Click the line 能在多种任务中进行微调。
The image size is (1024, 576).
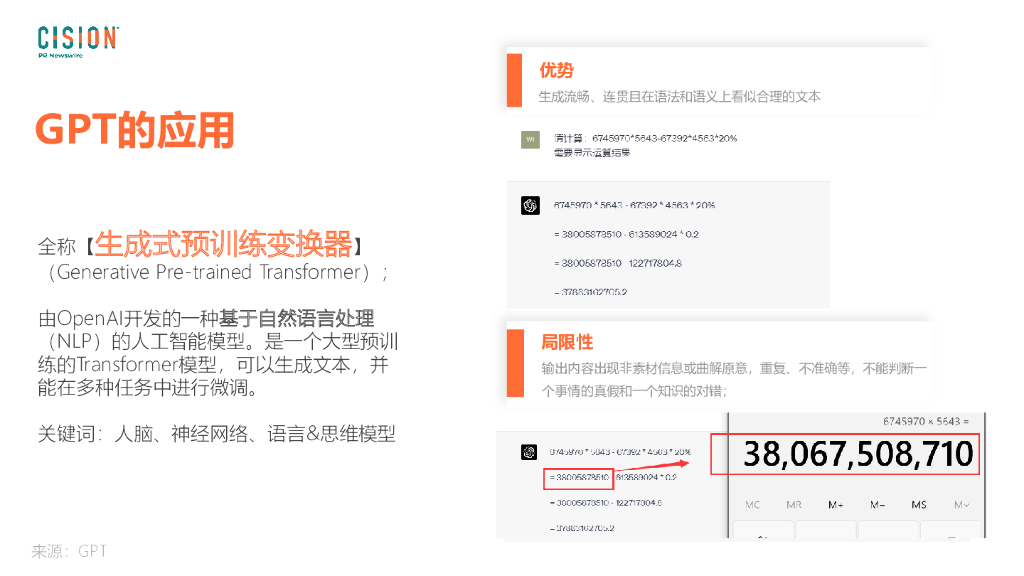[x=150, y=387]
